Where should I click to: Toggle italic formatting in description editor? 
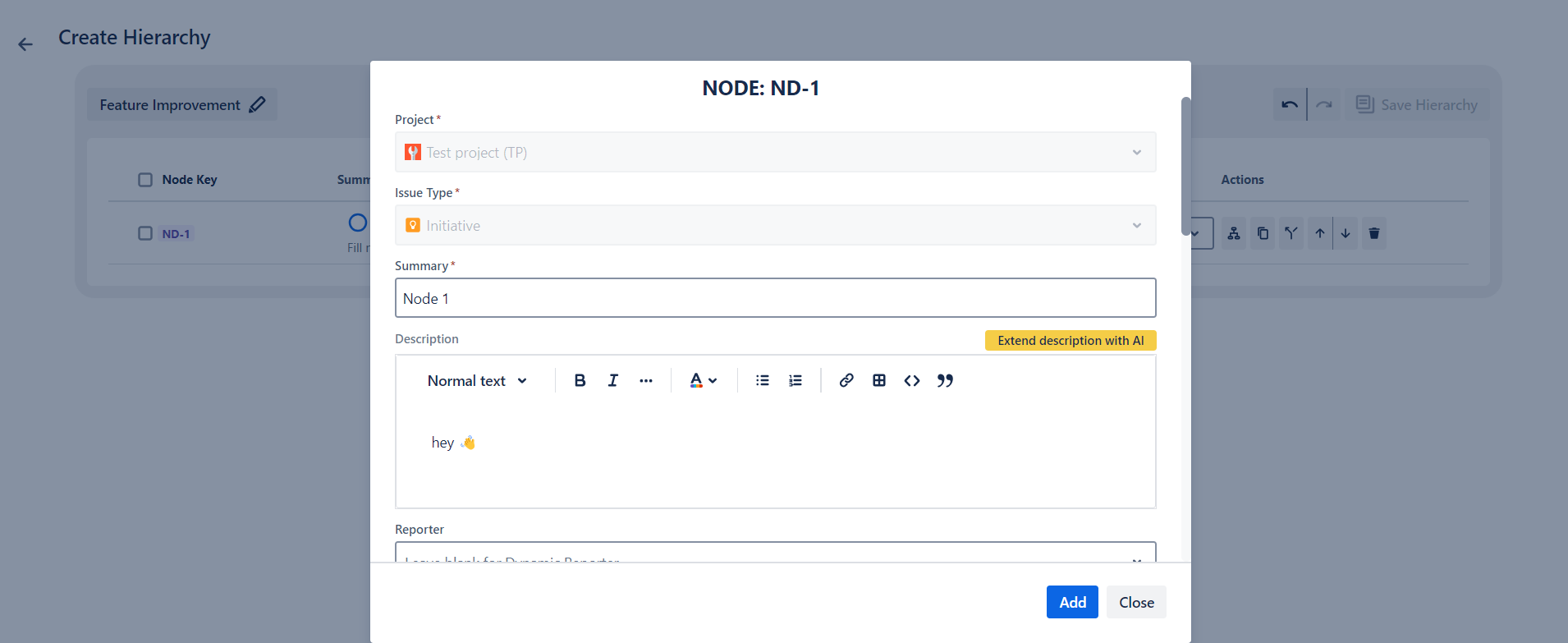point(612,380)
